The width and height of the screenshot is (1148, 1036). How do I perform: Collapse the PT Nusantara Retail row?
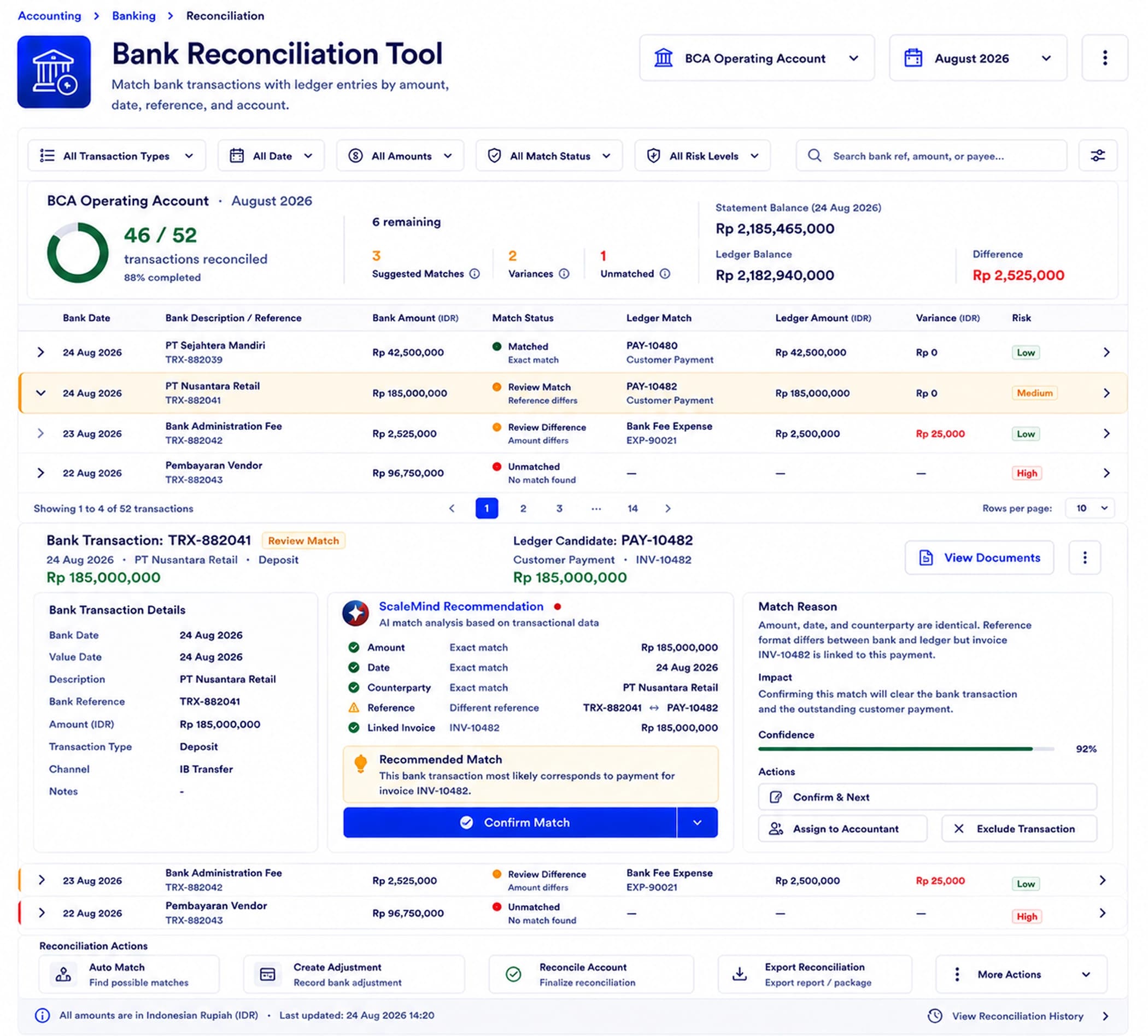tap(40, 393)
